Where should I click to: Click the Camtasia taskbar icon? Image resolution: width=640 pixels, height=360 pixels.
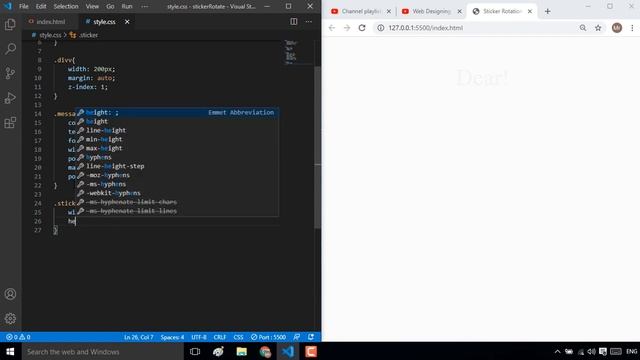(311, 351)
